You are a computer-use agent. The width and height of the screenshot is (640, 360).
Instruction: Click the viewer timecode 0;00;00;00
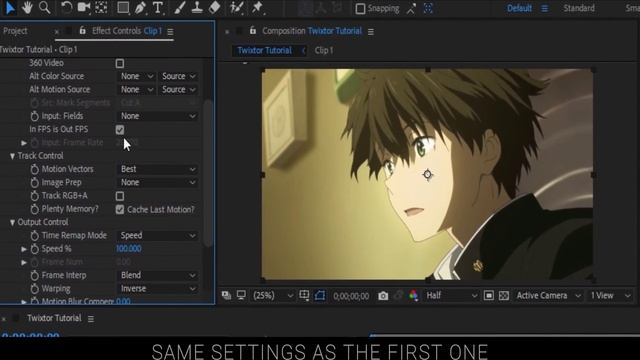click(x=351, y=296)
